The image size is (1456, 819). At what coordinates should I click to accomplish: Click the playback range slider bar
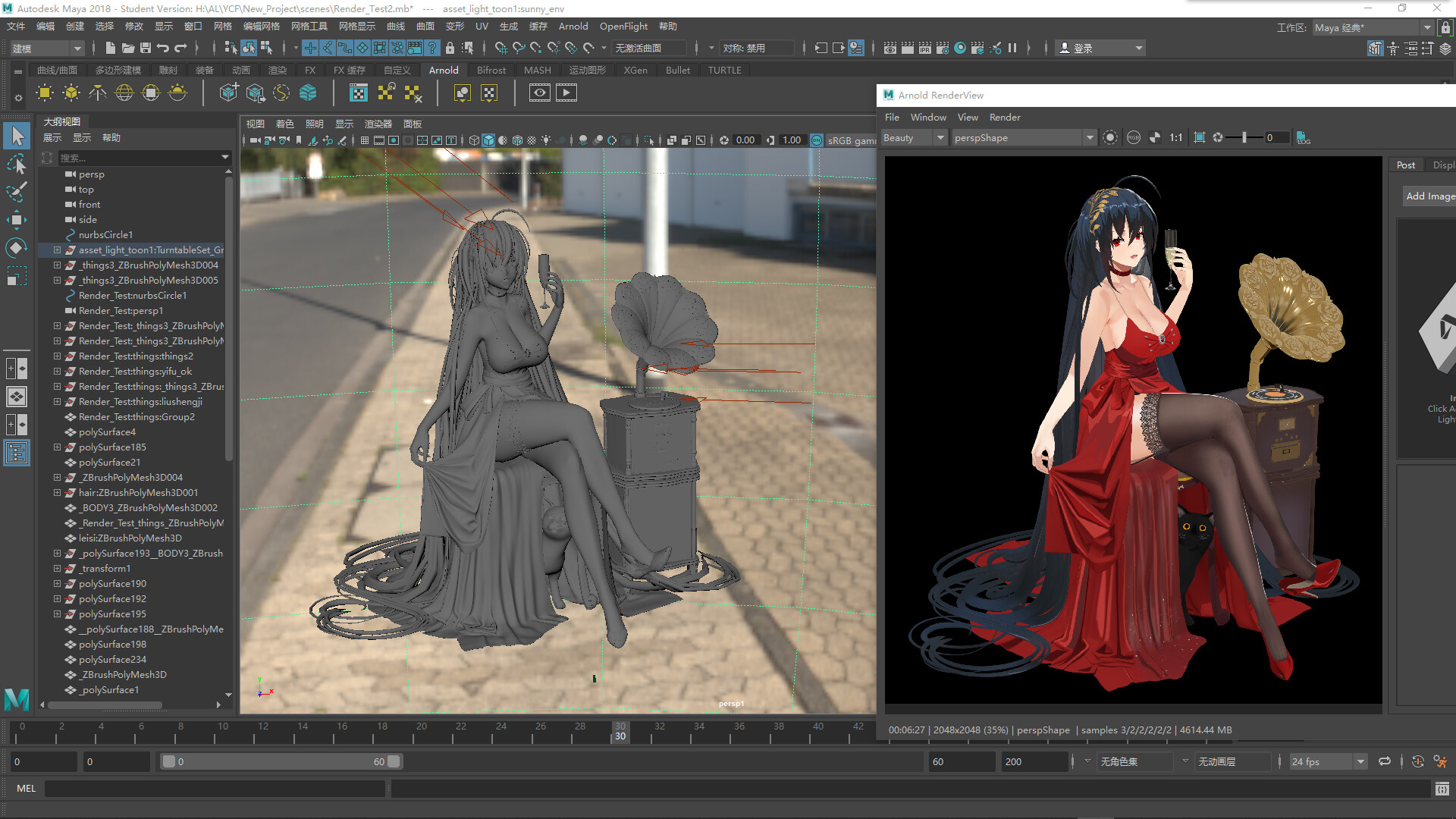[281, 761]
